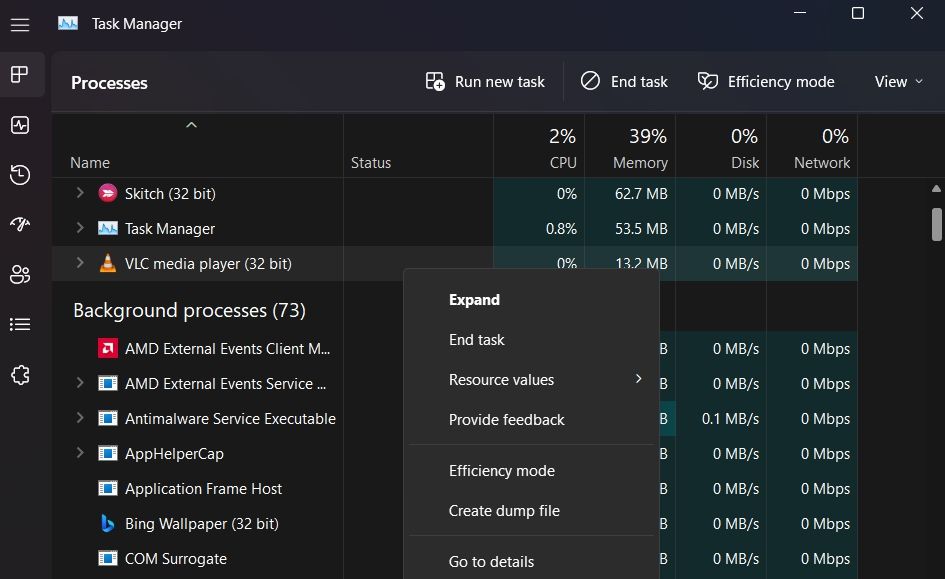The height and width of the screenshot is (579, 945).
Task: Expand the AppHelperCap process row
Action: (x=80, y=452)
